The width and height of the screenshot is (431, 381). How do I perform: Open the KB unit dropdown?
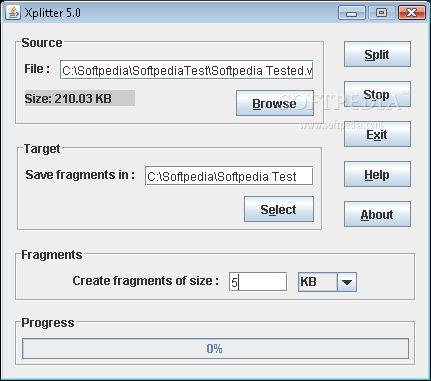point(327,282)
